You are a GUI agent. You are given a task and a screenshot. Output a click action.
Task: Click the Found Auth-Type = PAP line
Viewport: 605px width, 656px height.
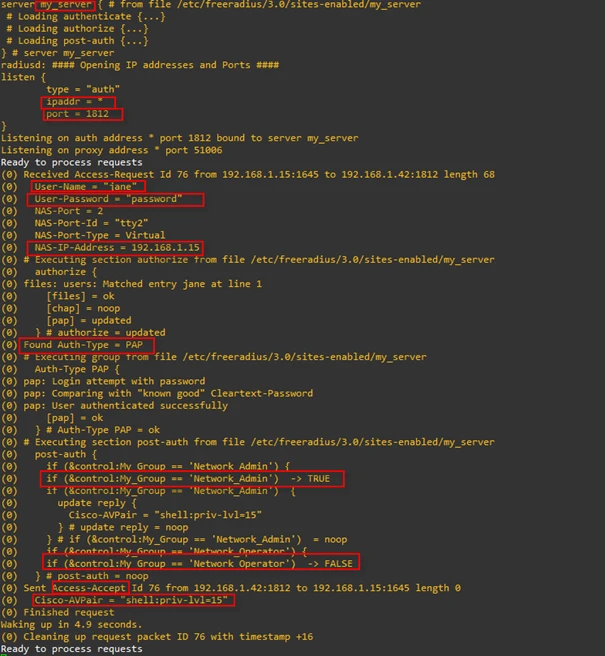(88, 345)
